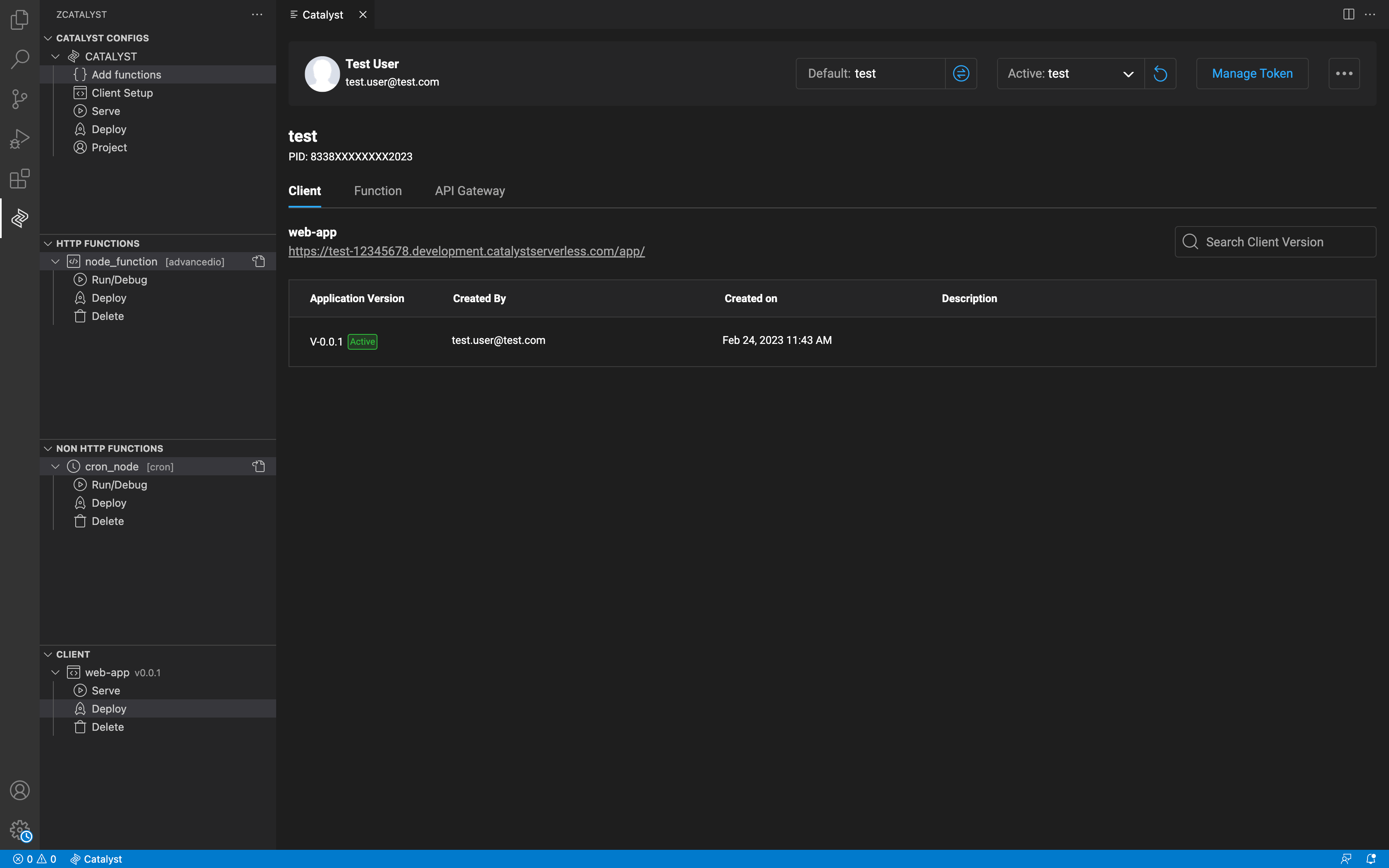This screenshot has width=1389, height=868.
Task: Click the Add functions tree item
Action: tap(126, 75)
